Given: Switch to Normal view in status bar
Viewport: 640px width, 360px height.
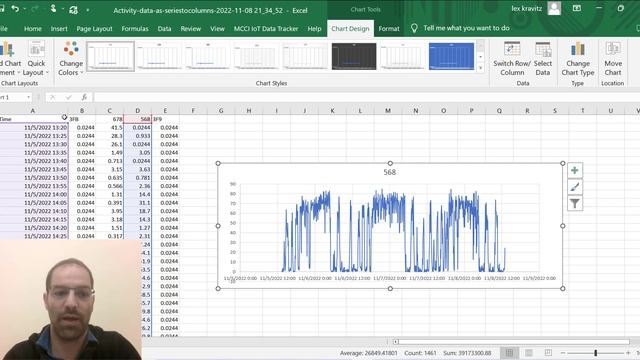Looking at the screenshot, I should pos(509,353).
